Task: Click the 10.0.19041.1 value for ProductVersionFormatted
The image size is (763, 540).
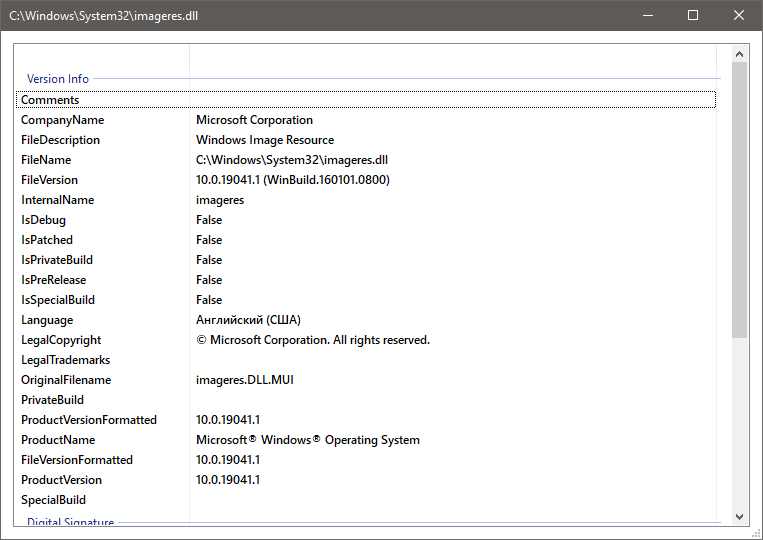Action: coord(228,419)
